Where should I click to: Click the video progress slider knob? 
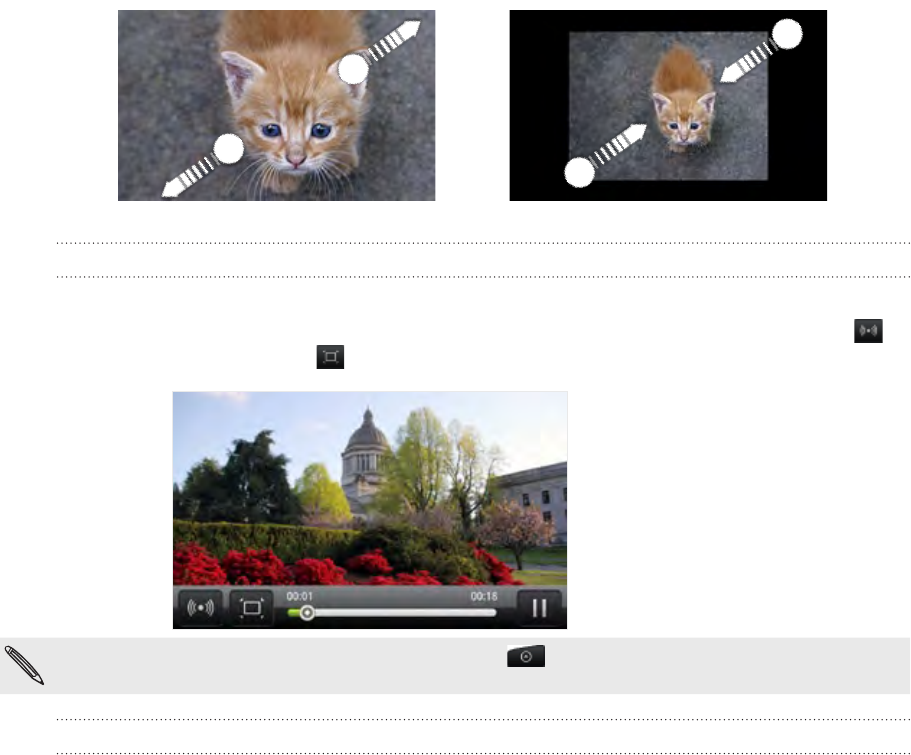(x=307, y=613)
